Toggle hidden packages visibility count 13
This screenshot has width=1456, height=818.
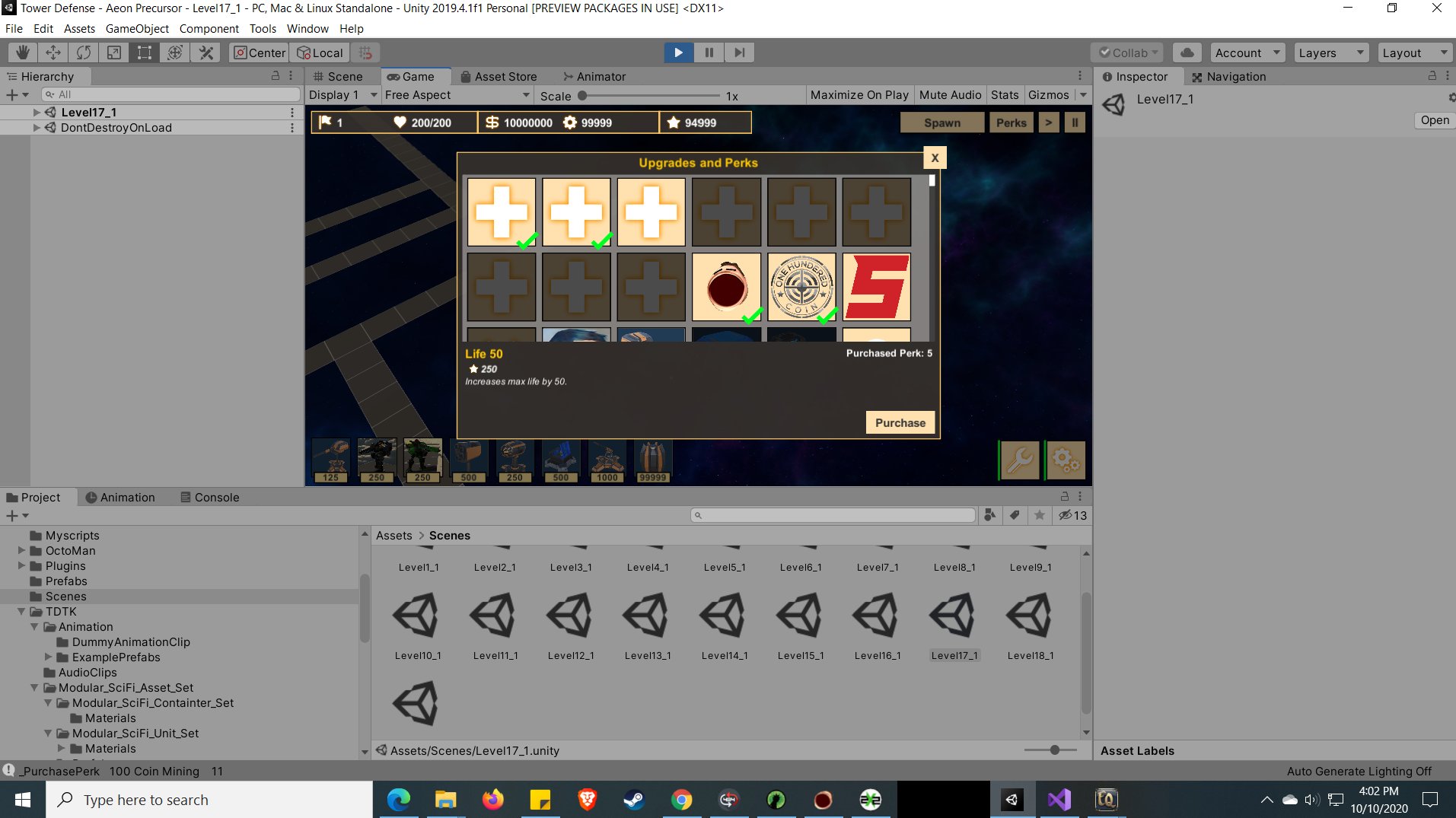click(1072, 515)
